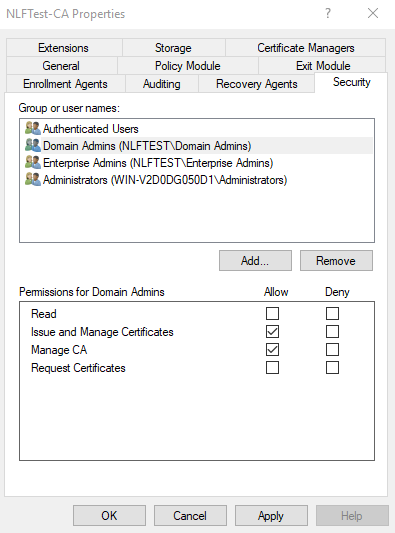395x533 pixels.
Task: Click the Administrators group icon
Action: (33, 179)
